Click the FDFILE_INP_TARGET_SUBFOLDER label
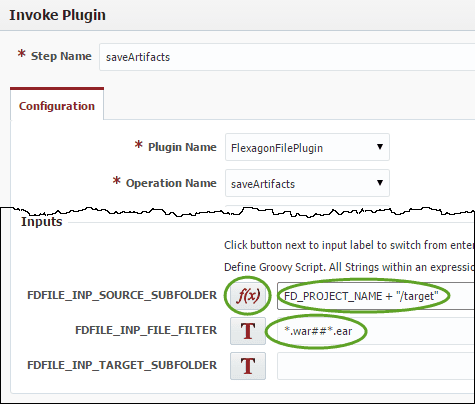Viewport: 475px width, 404px height. 122,365
